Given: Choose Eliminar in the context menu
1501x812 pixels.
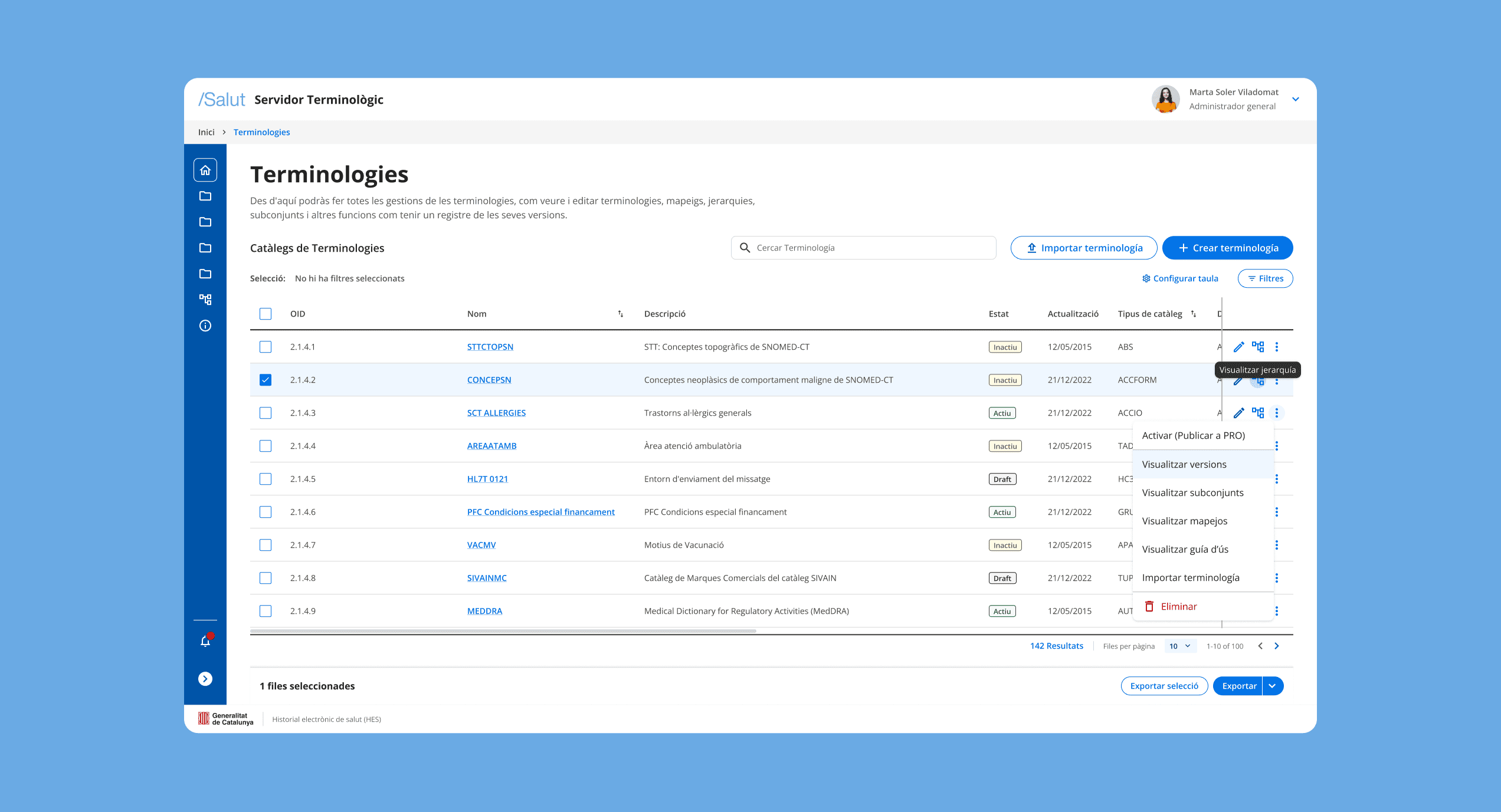Looking at the screenshot, I should 1178,606.
